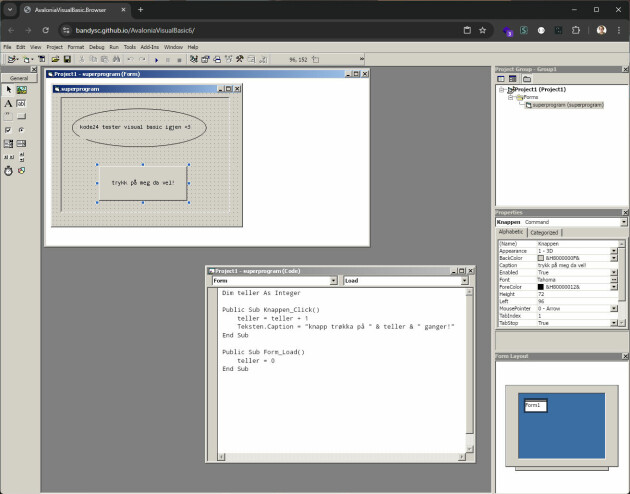Select the CommandButton tool in toolbox
This screenshot has width=630, height=494.
(22, 116)
